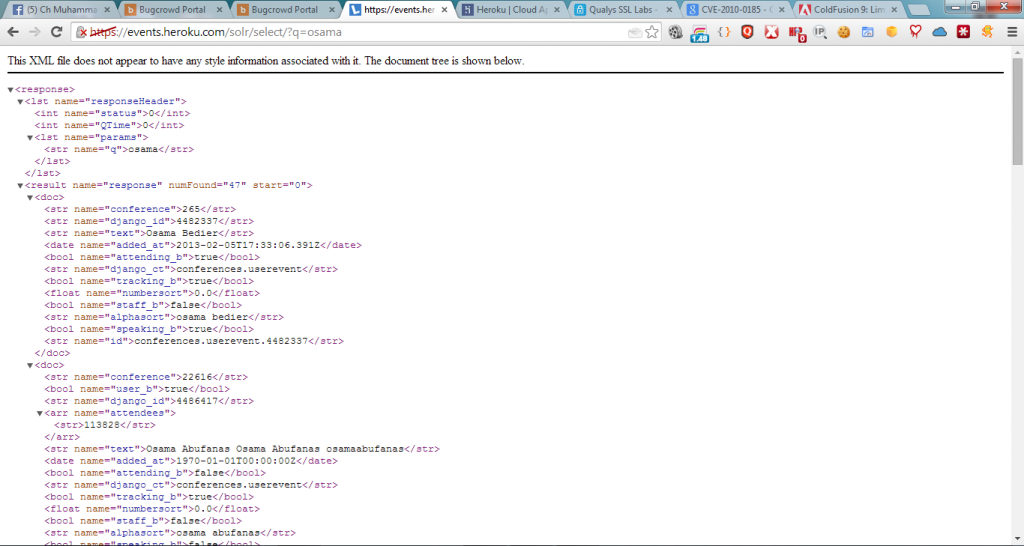Click the alphasort osama bedier line
The height and width of the screenshot is (546, 1024).
point(164,317)
